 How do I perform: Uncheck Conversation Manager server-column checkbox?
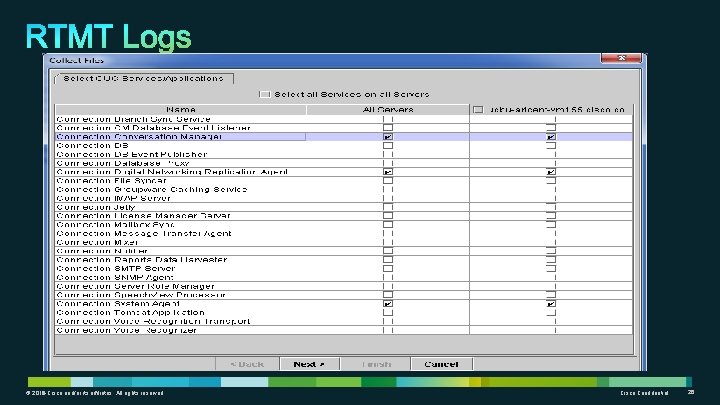point(551,137)
